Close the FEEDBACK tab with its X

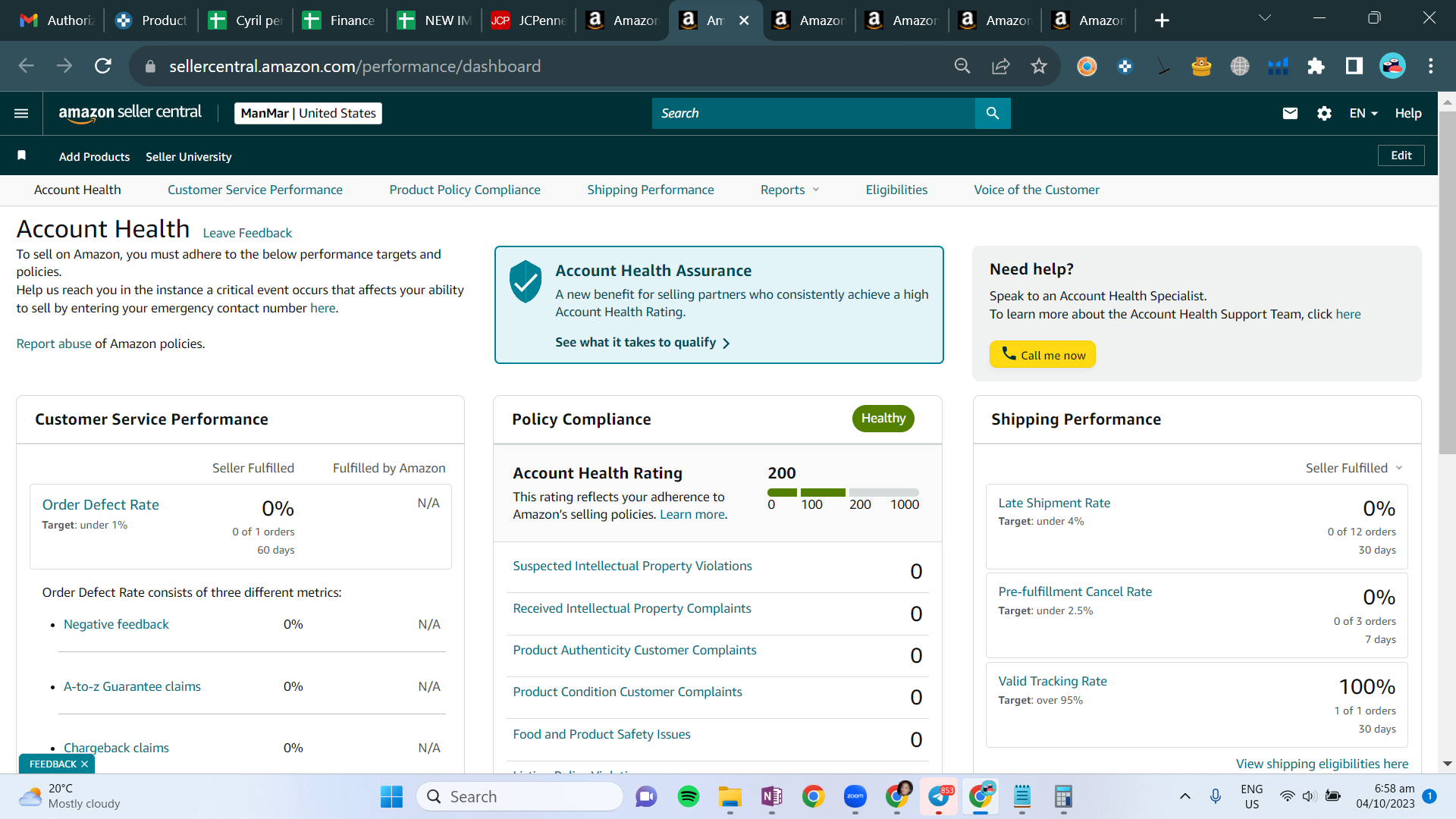84,764
